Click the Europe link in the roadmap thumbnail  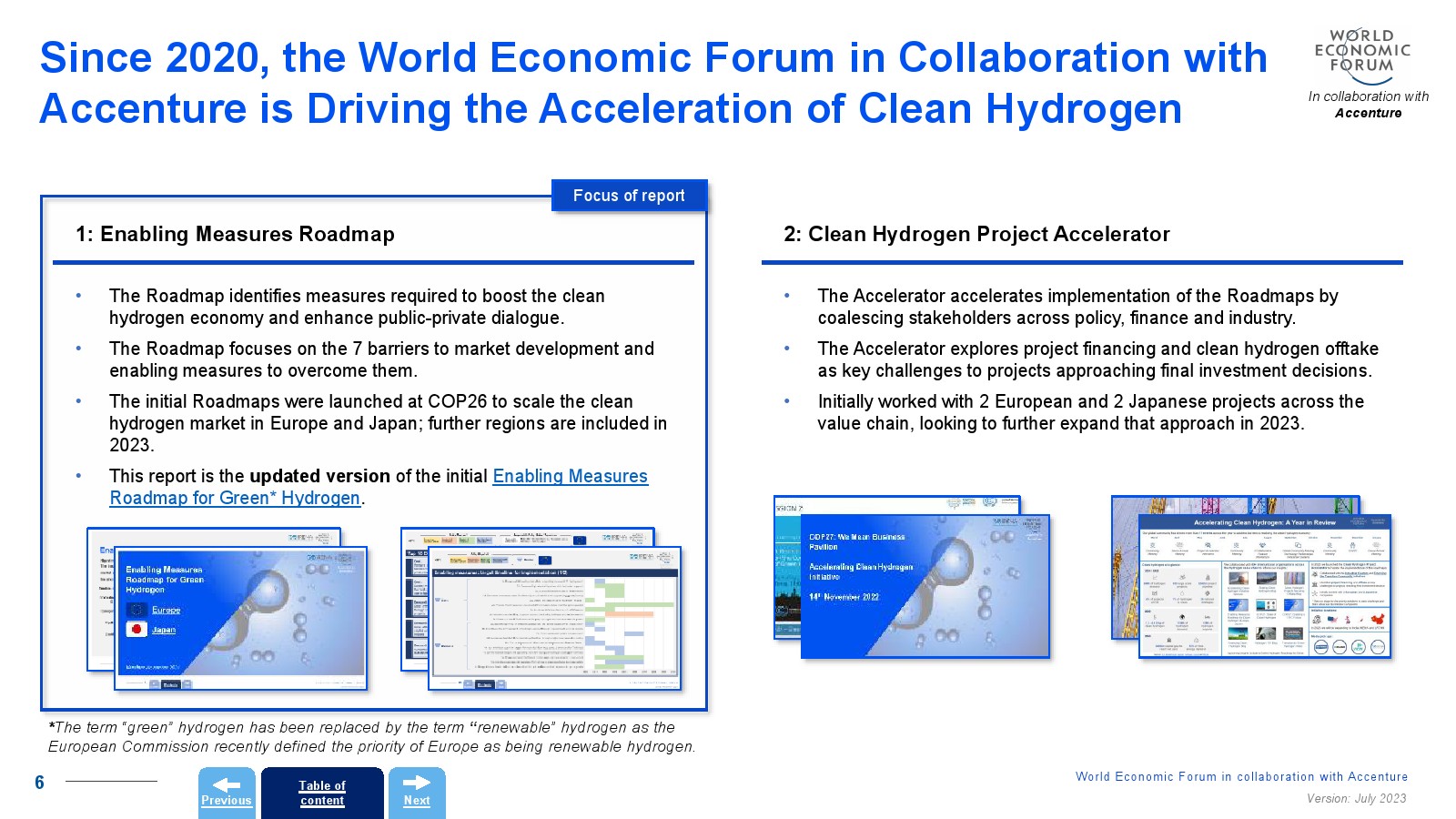[166, 610]
